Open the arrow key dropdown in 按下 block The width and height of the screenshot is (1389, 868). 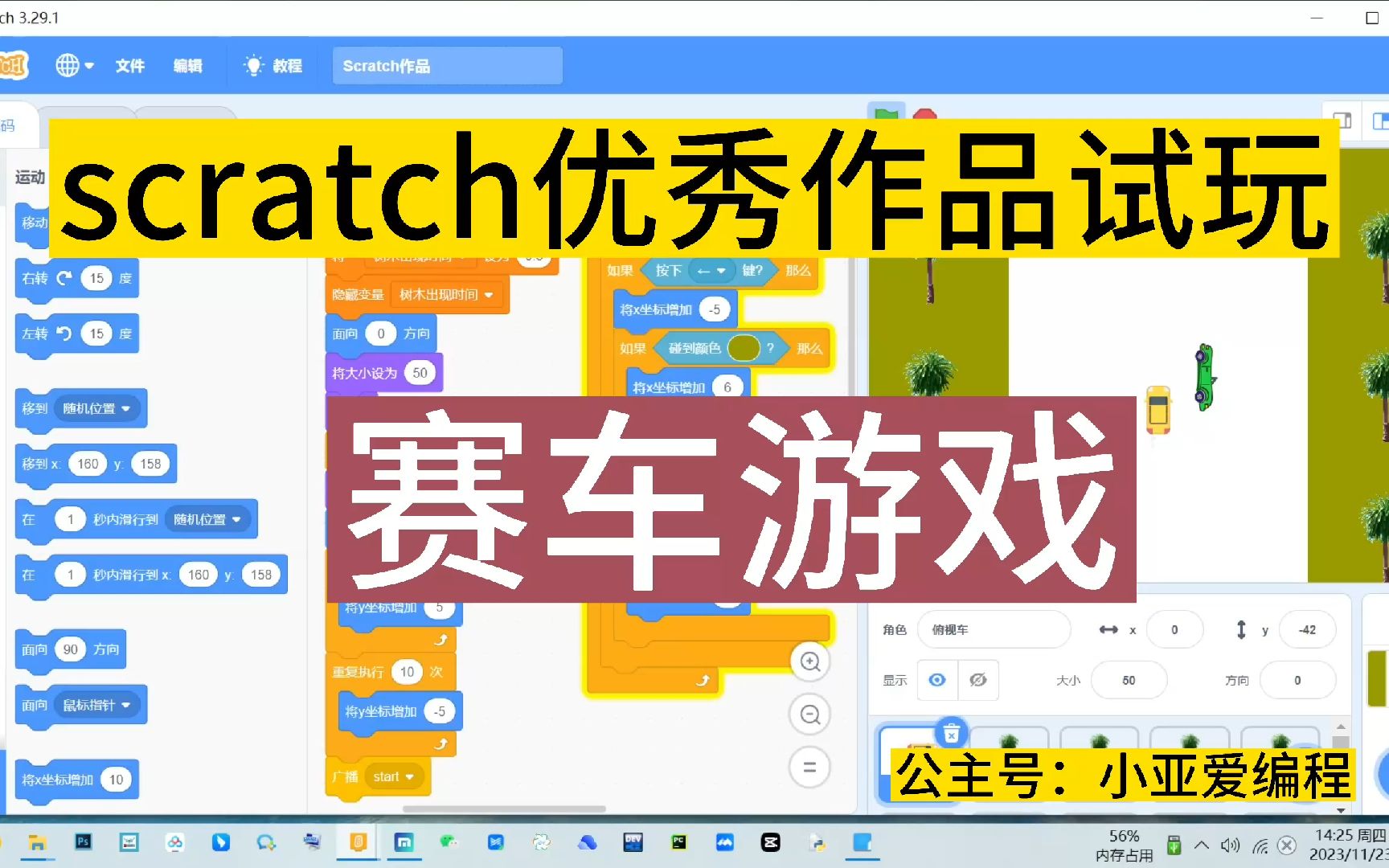[711, 271]
